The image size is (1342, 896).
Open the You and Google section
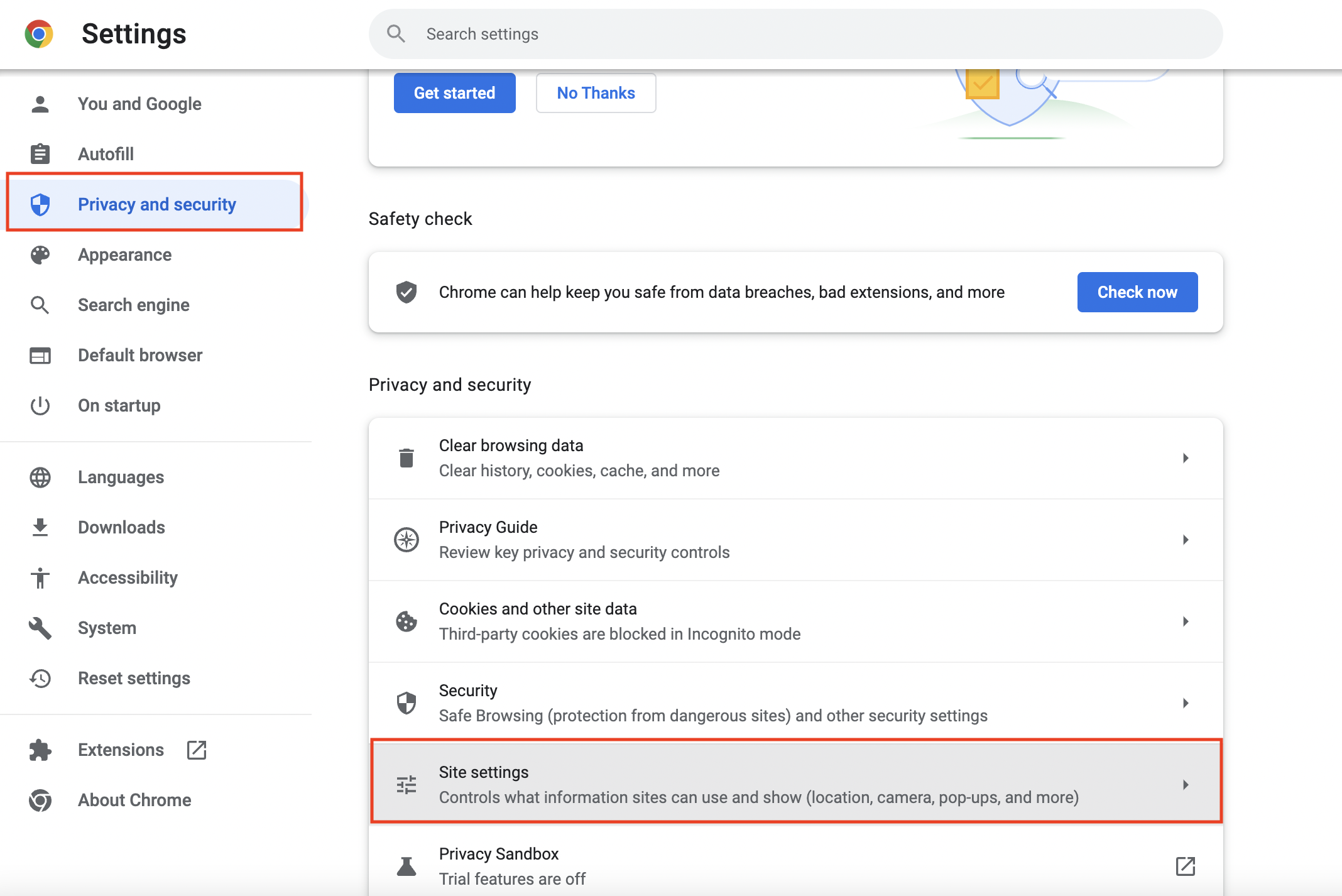156,104
